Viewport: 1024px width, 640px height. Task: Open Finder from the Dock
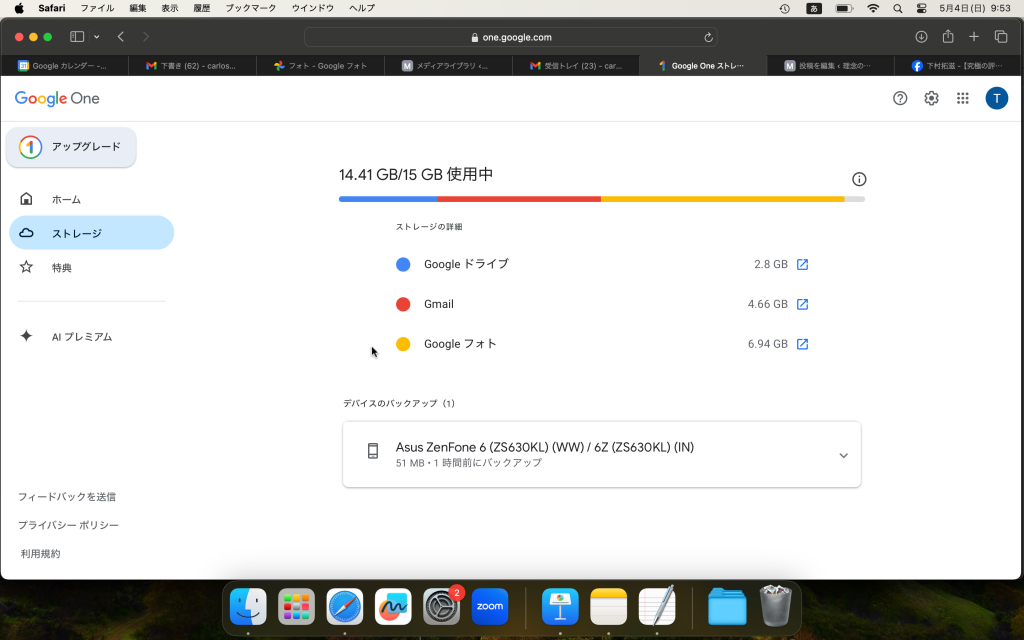[x=248, y=607]
